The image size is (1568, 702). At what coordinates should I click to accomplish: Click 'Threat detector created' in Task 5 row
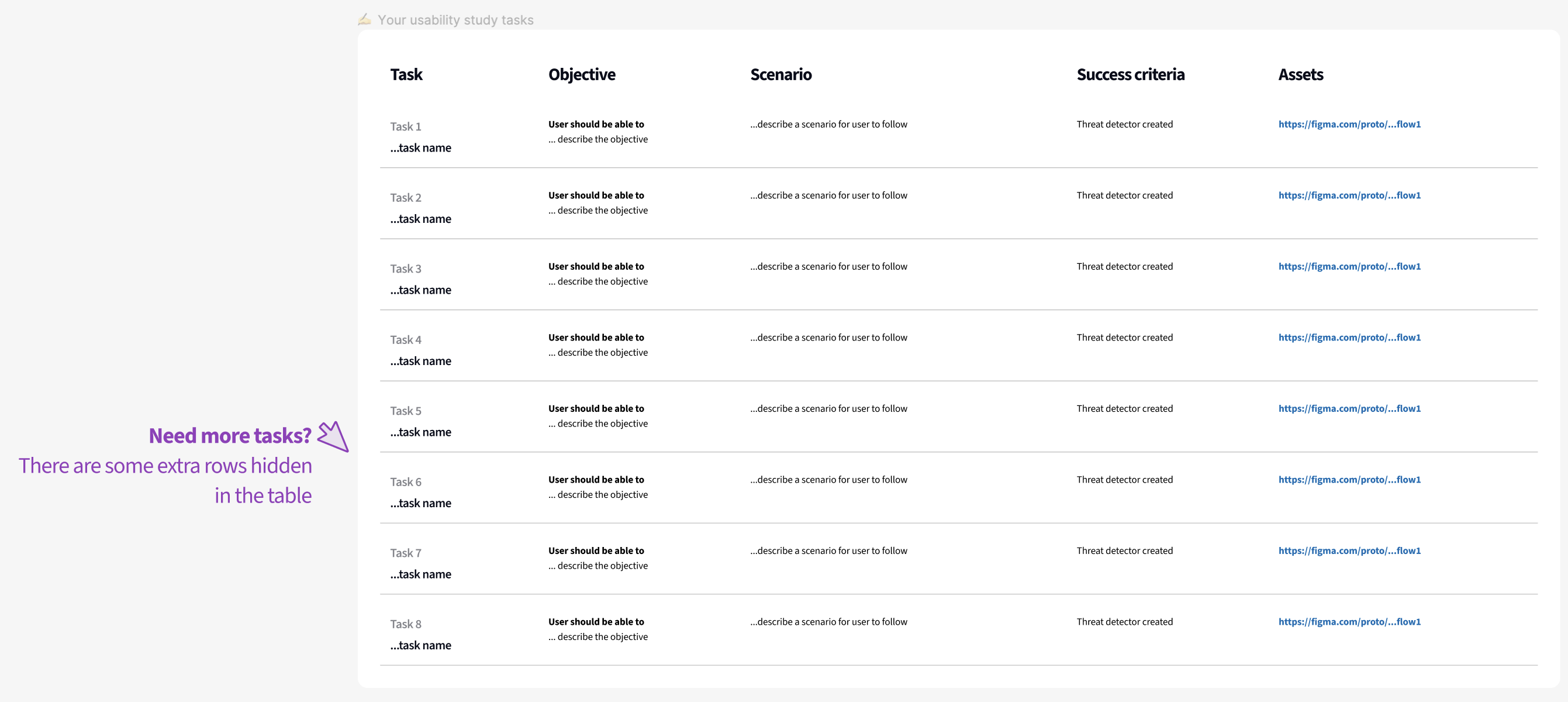(1124, 409)
